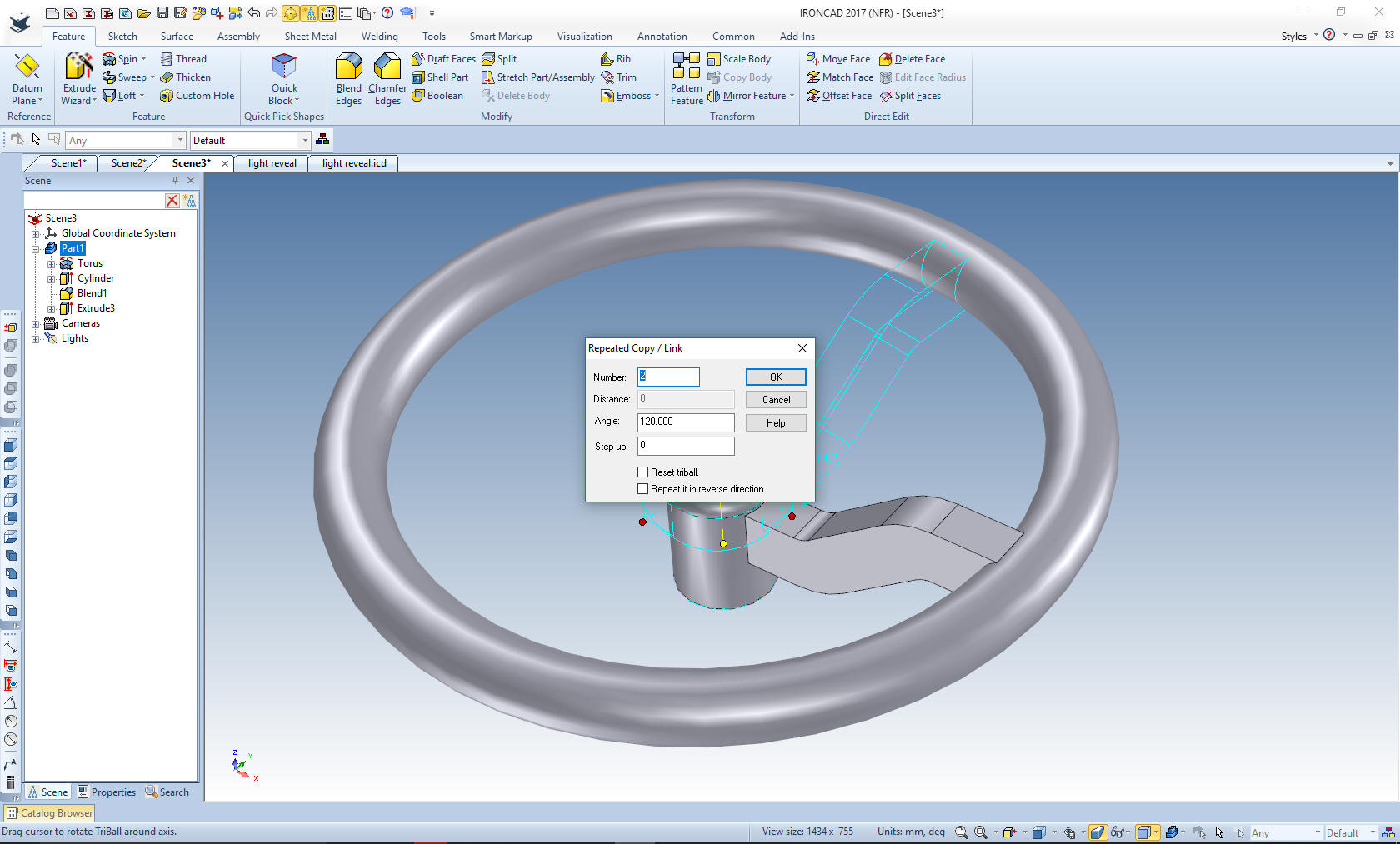Click the Angle input field
1400x844 pixels.
coord(686,422)
